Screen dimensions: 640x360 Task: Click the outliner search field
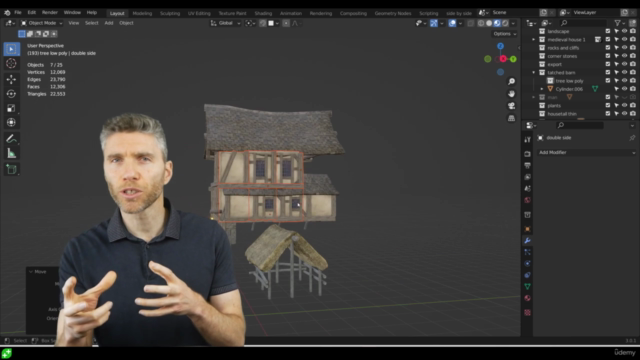tap(583, 23)
